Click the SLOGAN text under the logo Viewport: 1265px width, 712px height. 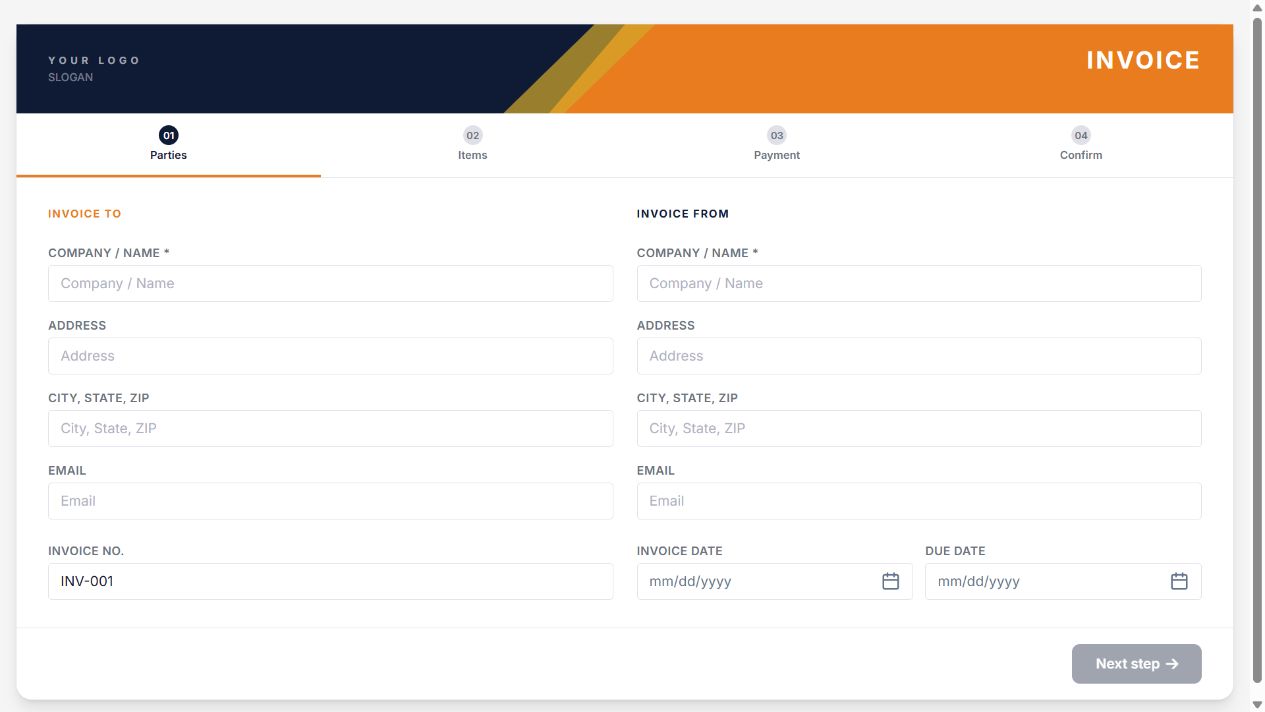(x=70, y=77)
